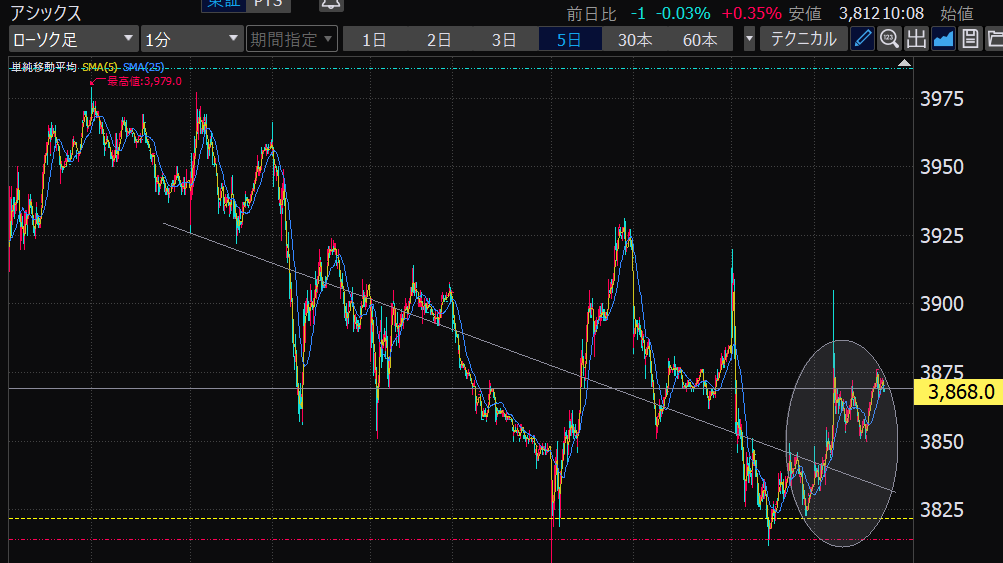Switch to 30本 bar count
Image resolution: width=1003 pixels, height=563 pixels.
(635, 40)
